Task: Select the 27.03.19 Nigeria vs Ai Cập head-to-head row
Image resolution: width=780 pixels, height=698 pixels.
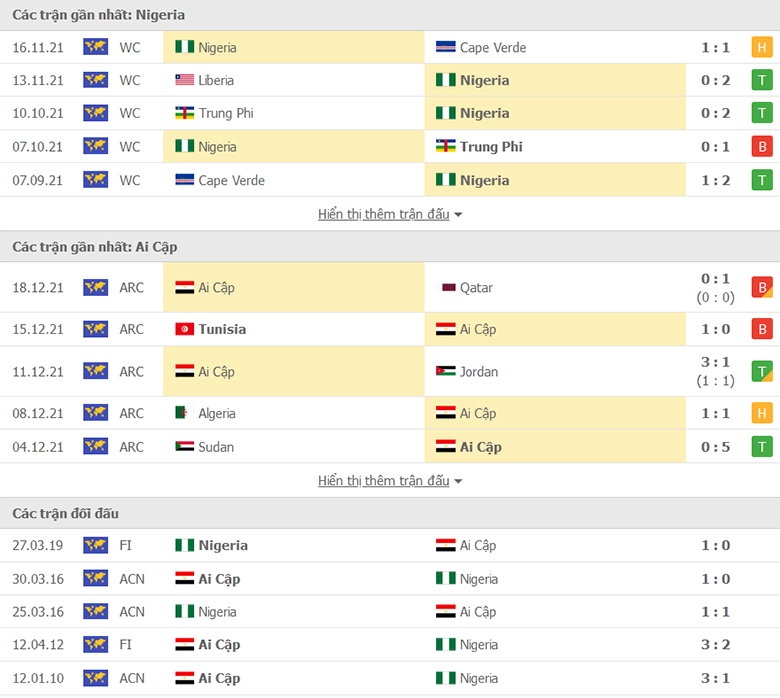Action: (390, 545)
